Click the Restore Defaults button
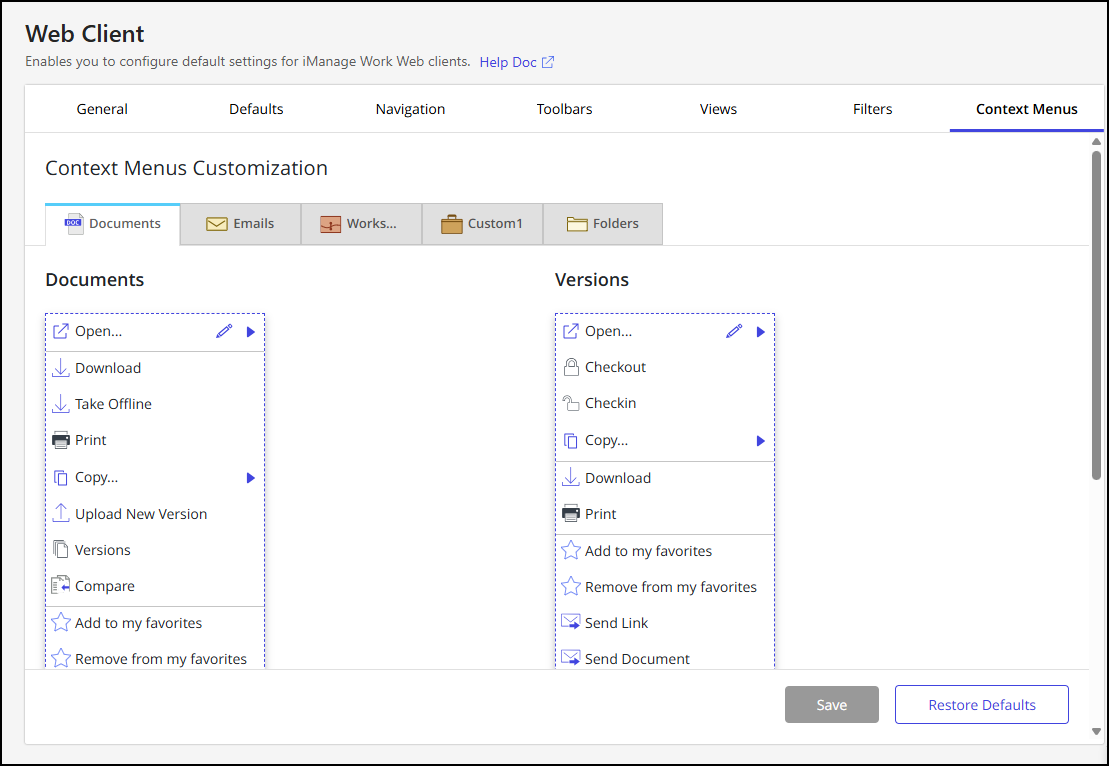The width and height of the screenshot is (1109, 766). 982,704
